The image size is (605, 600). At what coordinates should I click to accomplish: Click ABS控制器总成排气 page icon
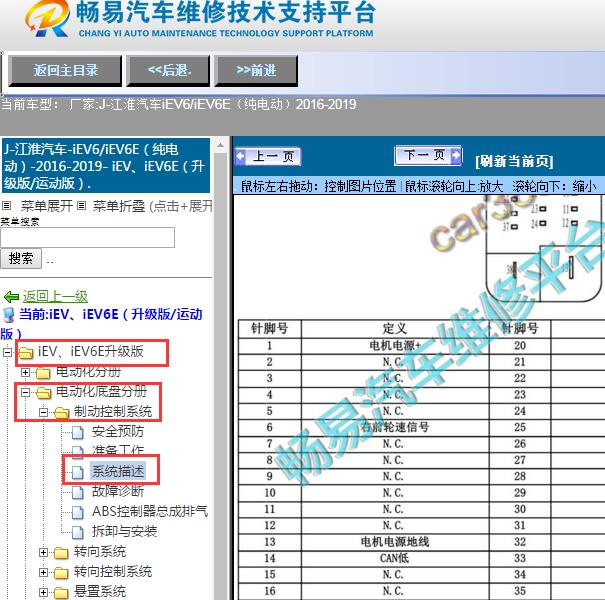[x=78, y=512]
